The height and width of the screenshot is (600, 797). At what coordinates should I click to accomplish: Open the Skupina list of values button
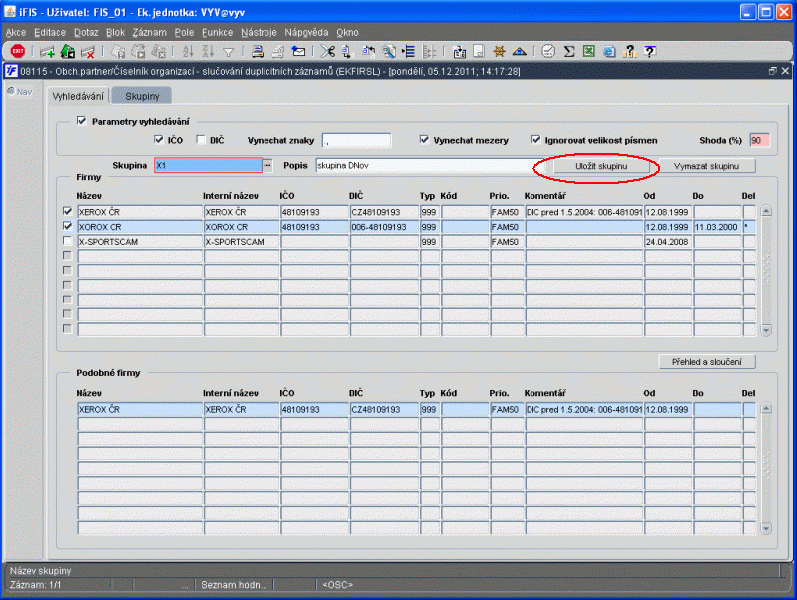[x=267, y=165]
